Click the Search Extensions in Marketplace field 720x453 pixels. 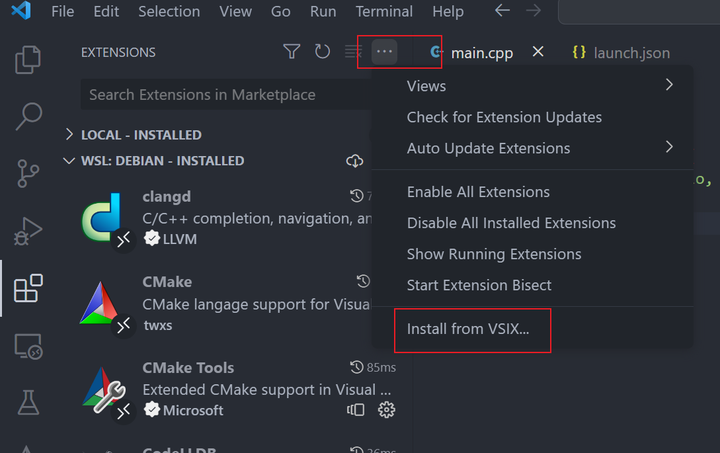click(226, 95)
